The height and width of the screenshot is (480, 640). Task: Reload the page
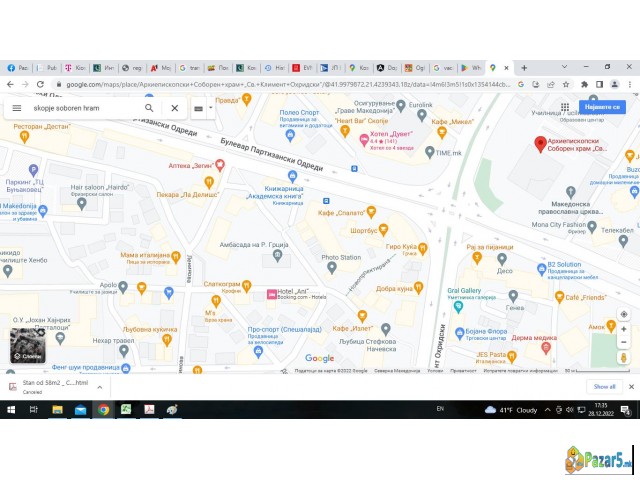[40, 84]
